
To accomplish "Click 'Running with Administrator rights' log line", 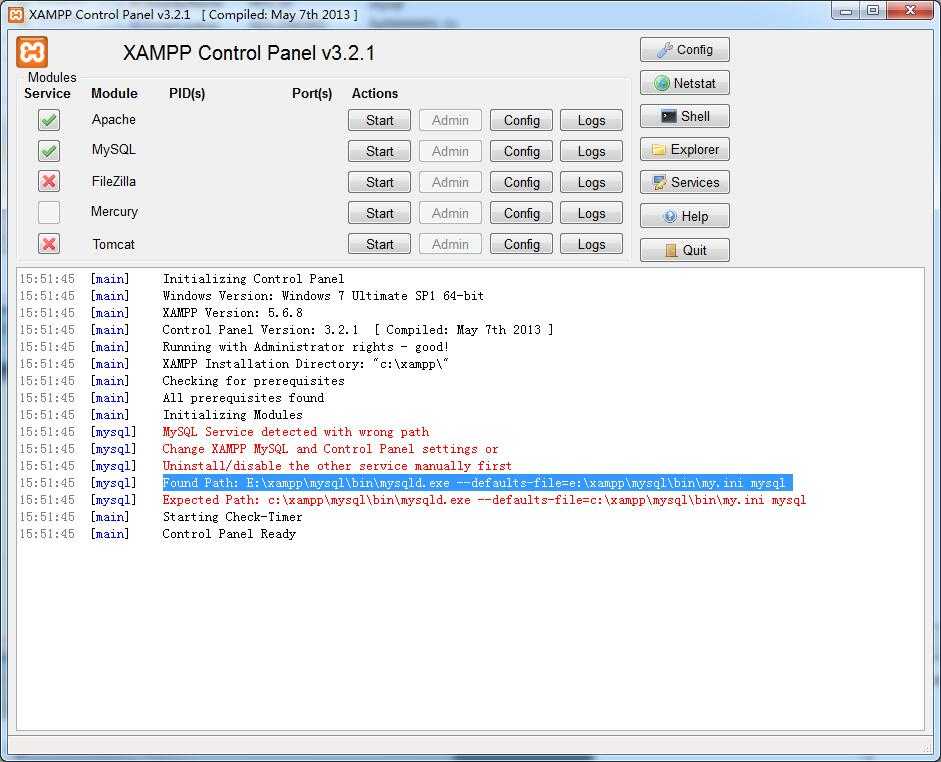I will click(x=305, y=347).
